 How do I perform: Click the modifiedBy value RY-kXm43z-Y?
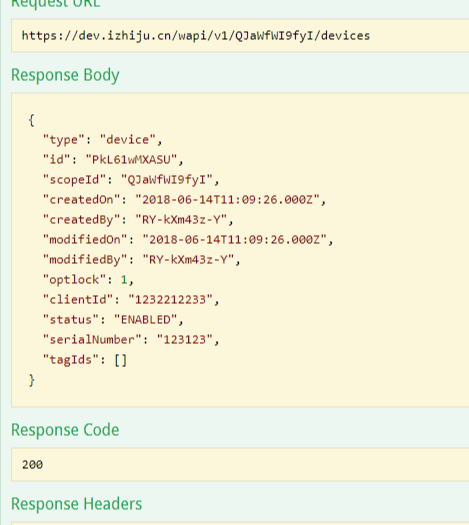tap(188, 259)
